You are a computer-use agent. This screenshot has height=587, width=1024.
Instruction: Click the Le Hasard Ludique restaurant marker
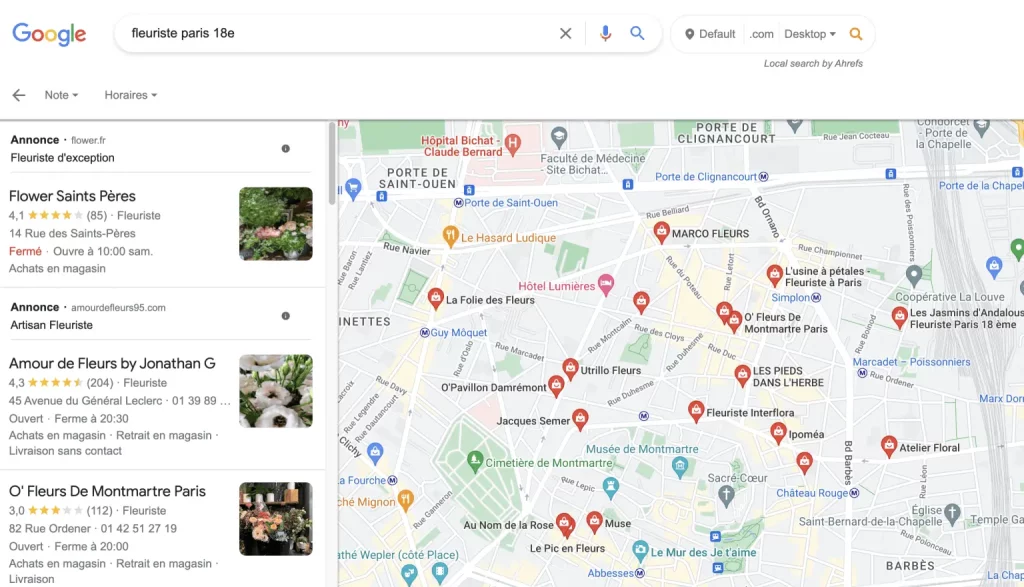point(450,236)
